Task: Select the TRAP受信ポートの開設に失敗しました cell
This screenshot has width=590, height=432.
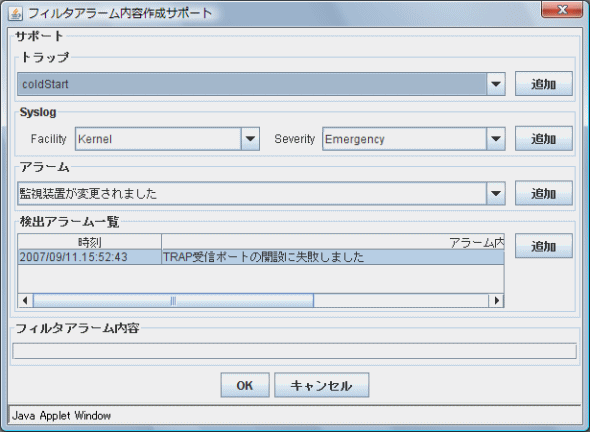Action: point(333,257)
